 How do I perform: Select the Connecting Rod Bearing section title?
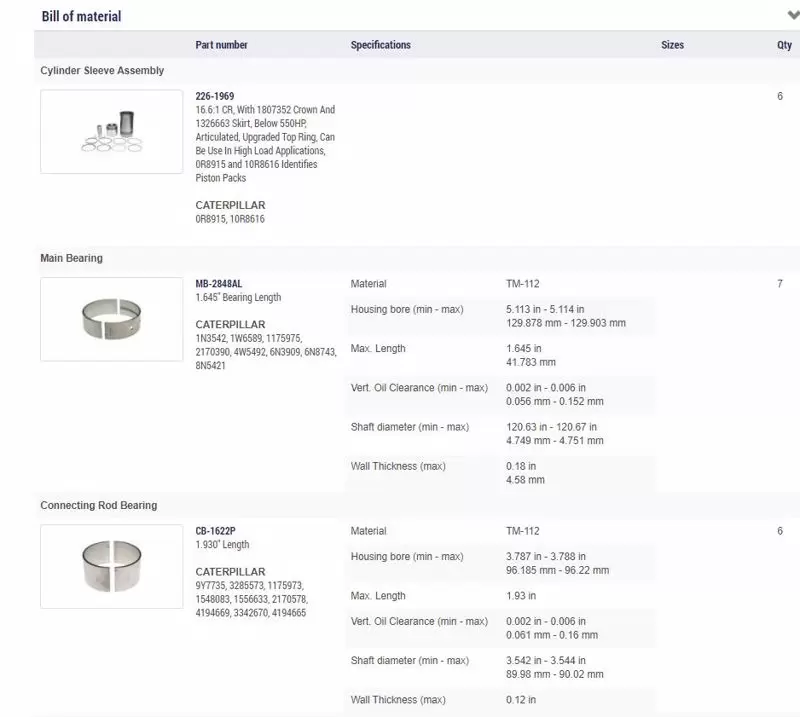point(99,505)
